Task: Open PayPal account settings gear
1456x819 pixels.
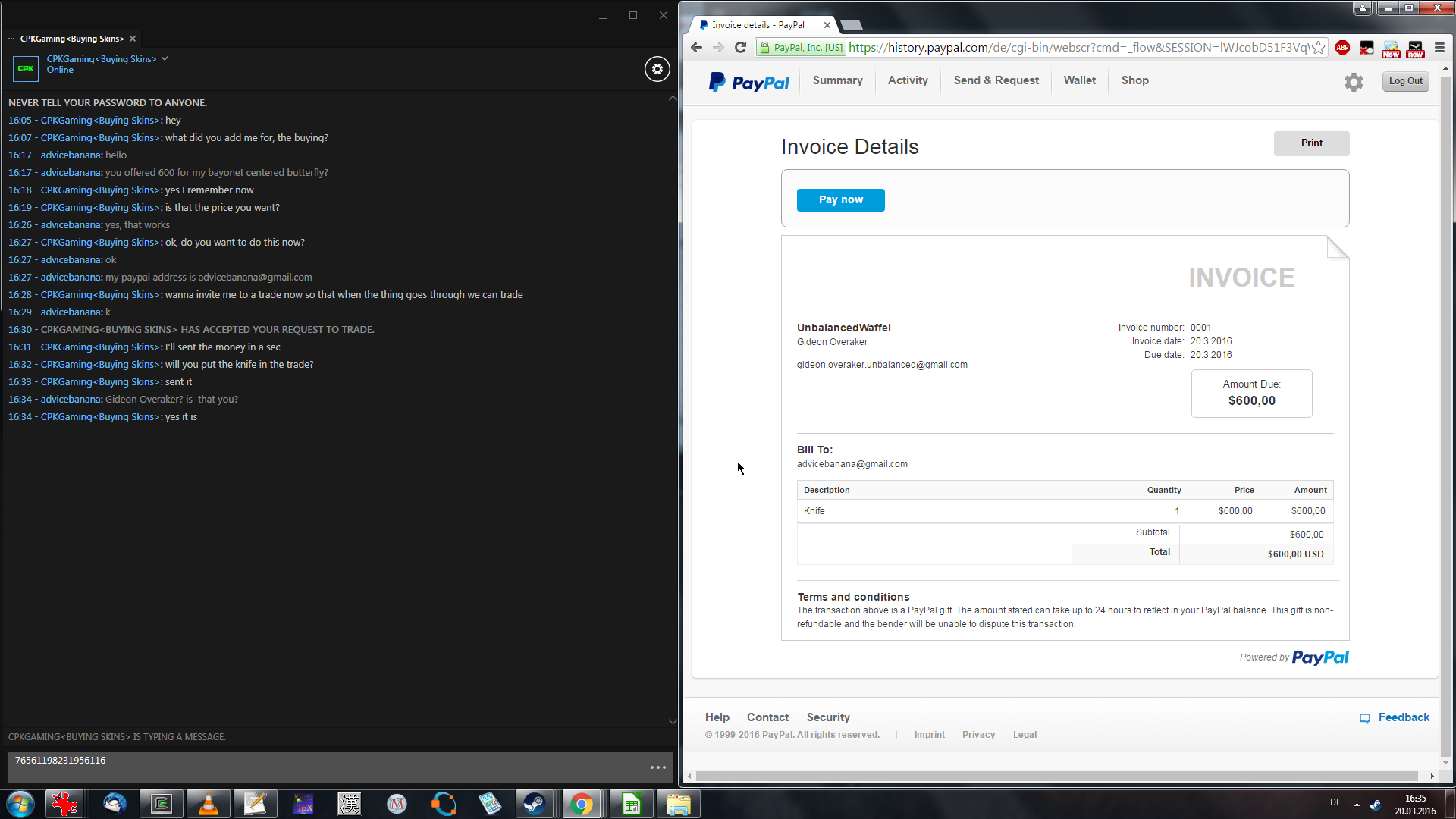Action: click(x=1354, y=82)
